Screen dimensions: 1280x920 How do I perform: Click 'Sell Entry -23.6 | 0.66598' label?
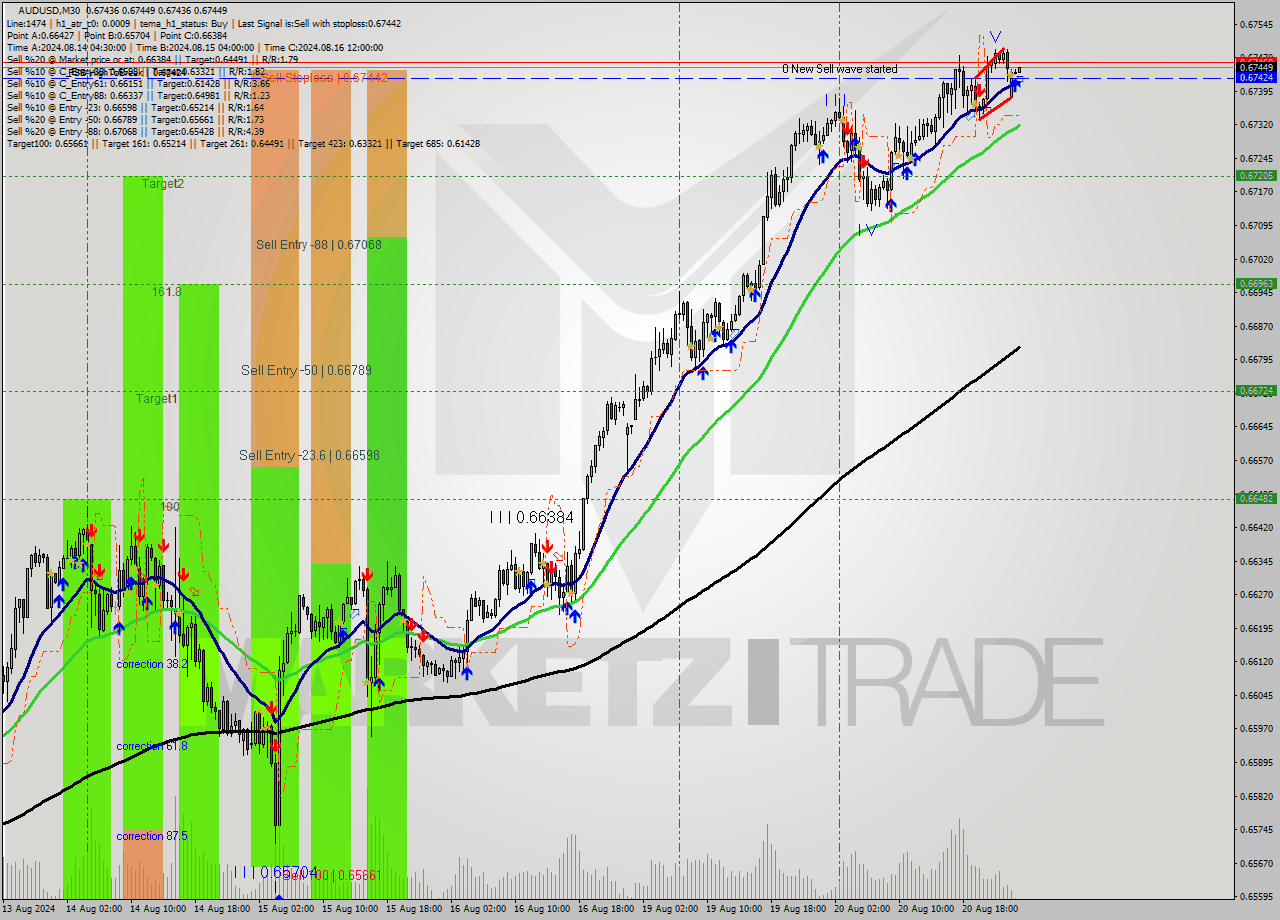pyautogui.click(x=309, y=456)
